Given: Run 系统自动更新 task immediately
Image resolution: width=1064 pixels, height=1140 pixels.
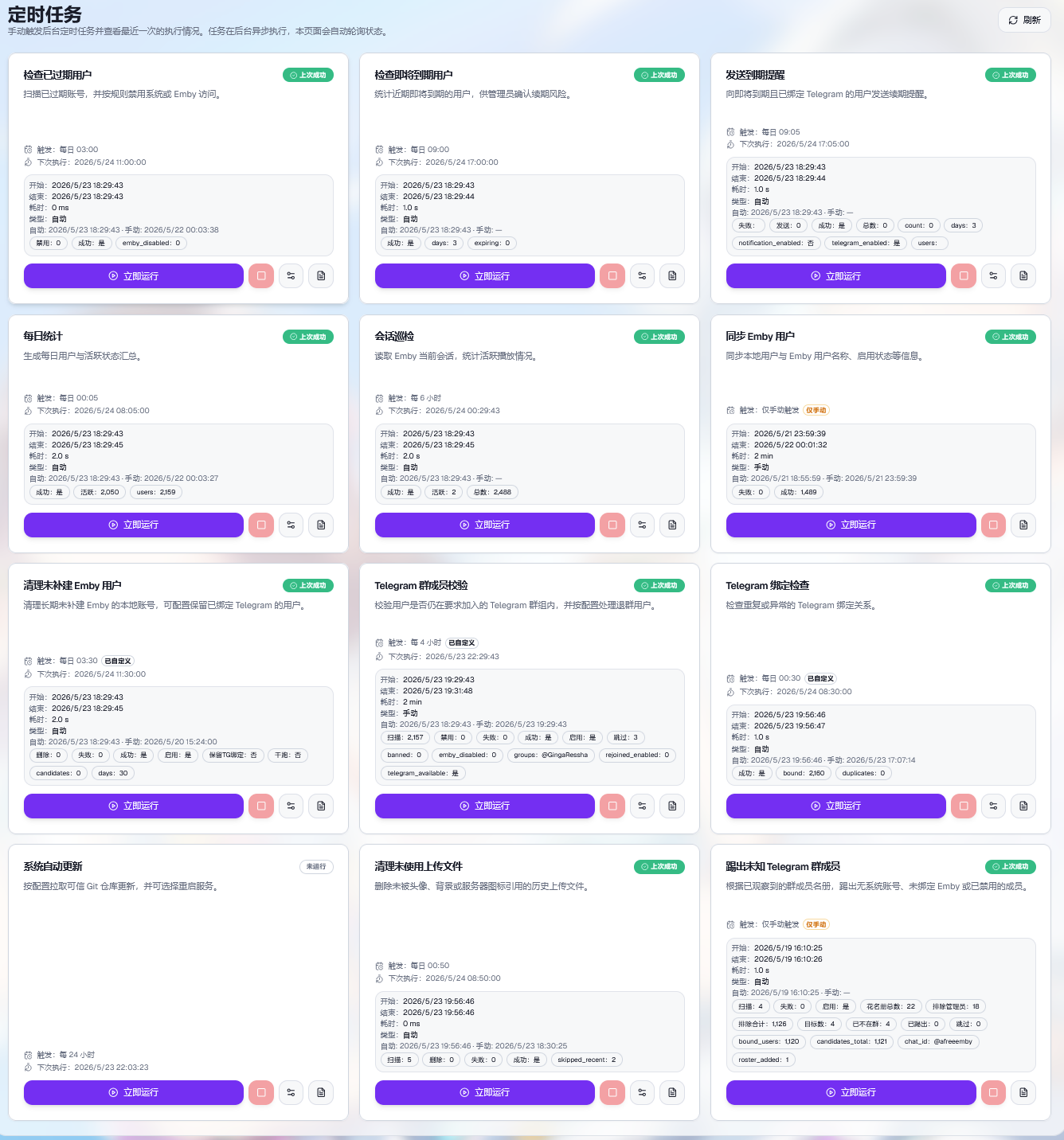Looking at the screenshot, I should [134, 1092].
